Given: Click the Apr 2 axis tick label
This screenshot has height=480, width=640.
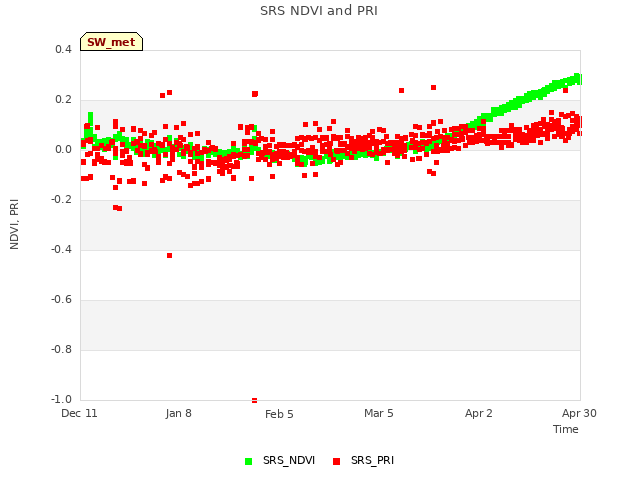Looking at the screenshot, I should 479,413.
